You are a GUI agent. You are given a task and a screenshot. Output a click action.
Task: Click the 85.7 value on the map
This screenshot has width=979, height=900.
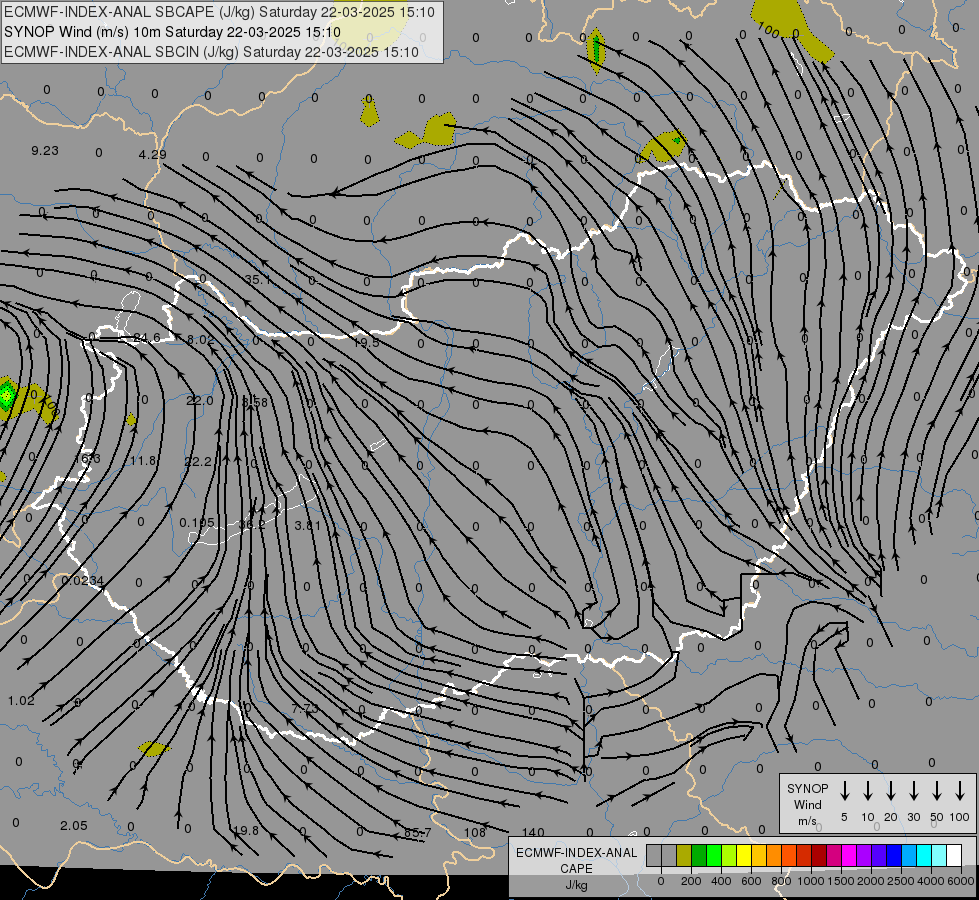418,833
